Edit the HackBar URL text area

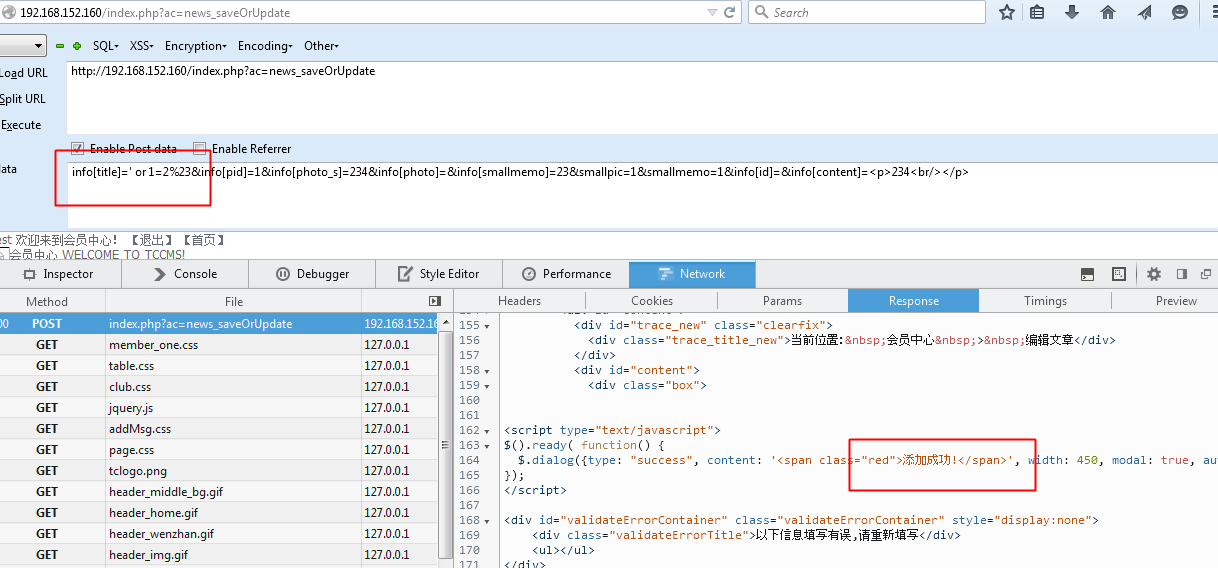[642, 97]
